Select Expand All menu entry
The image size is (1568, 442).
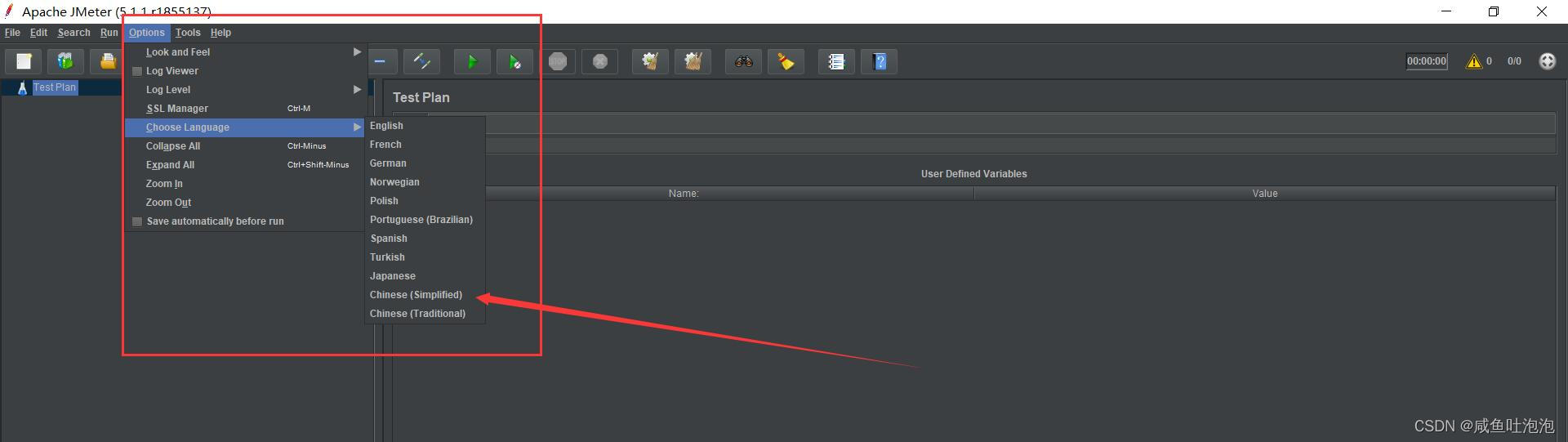coord(244,165)
